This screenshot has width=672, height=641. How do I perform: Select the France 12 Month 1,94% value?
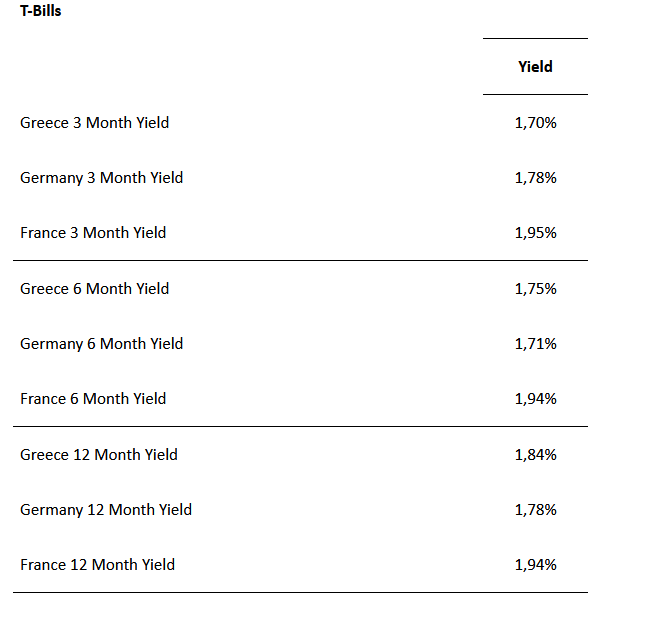[x=535, y=565]
